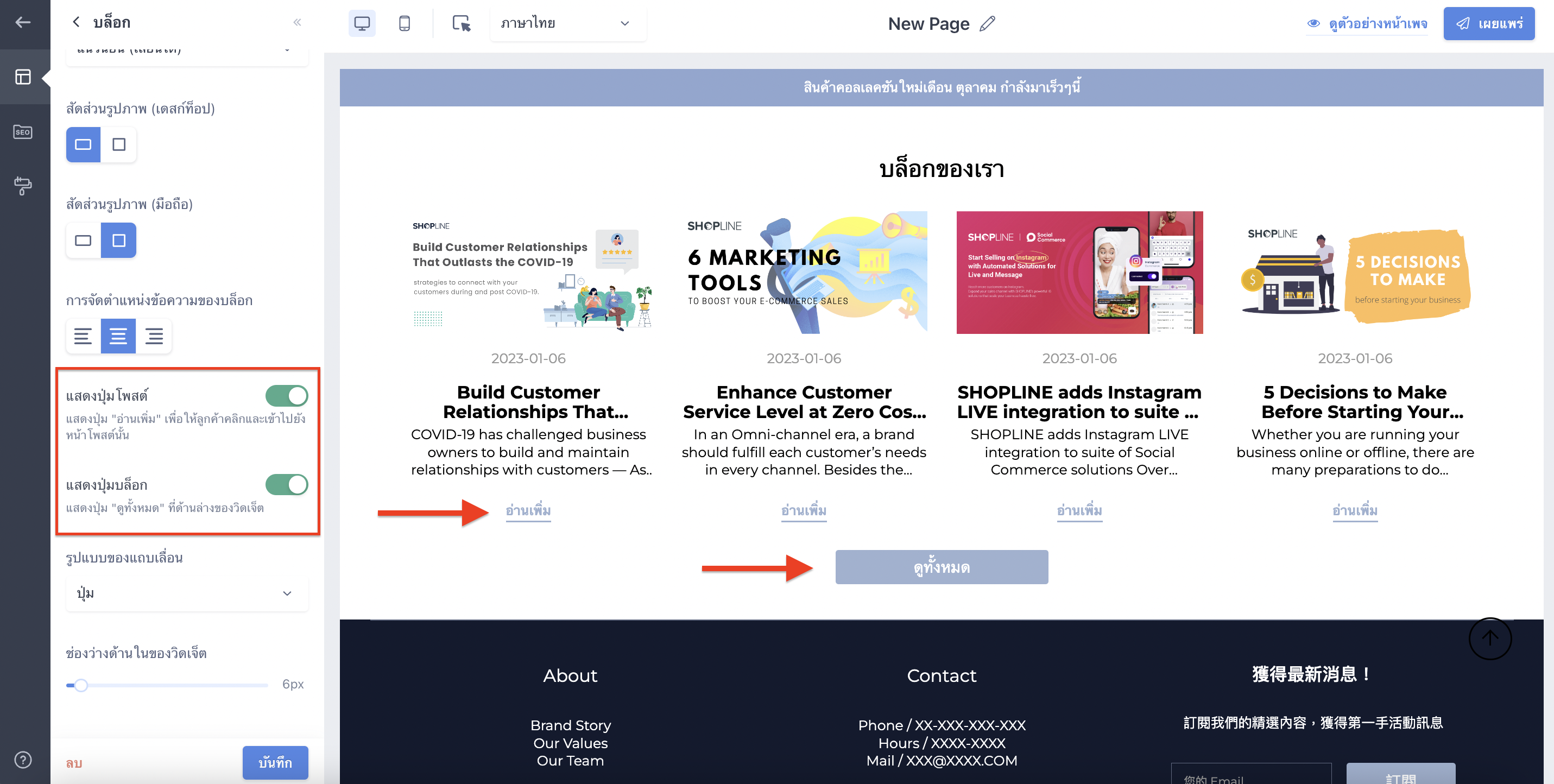
Task: Open the Build Customer Relationships blog thumbnail
Action: 528,272
